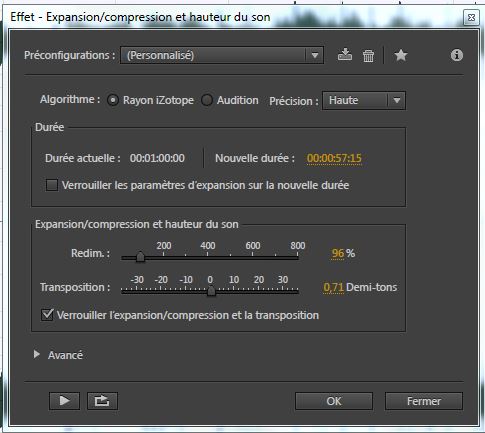Click the Redim. slider handle
485x433 pixels.
[140, 257]
